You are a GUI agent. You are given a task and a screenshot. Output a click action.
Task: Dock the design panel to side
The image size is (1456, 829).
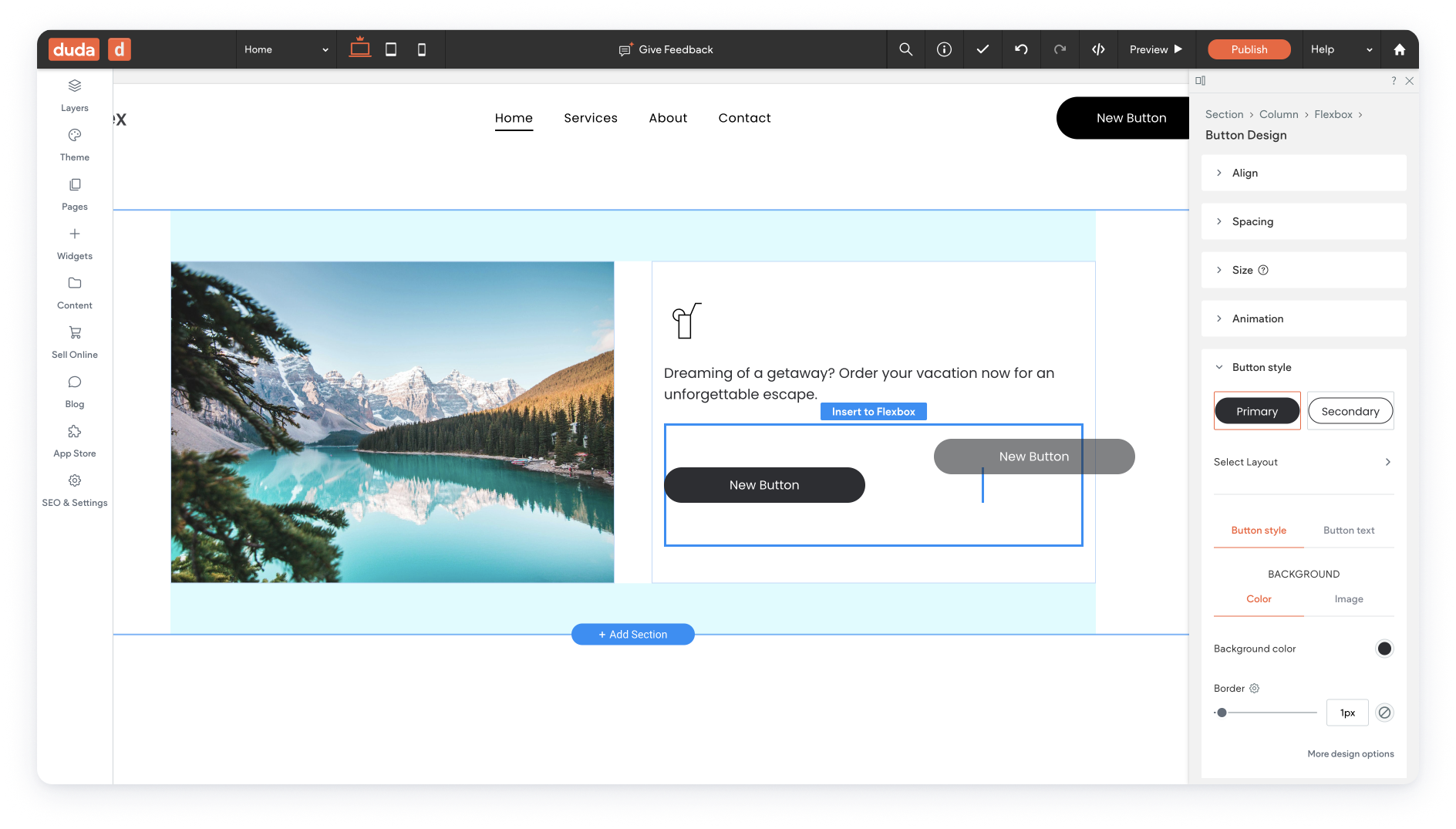coord(1201,80)
